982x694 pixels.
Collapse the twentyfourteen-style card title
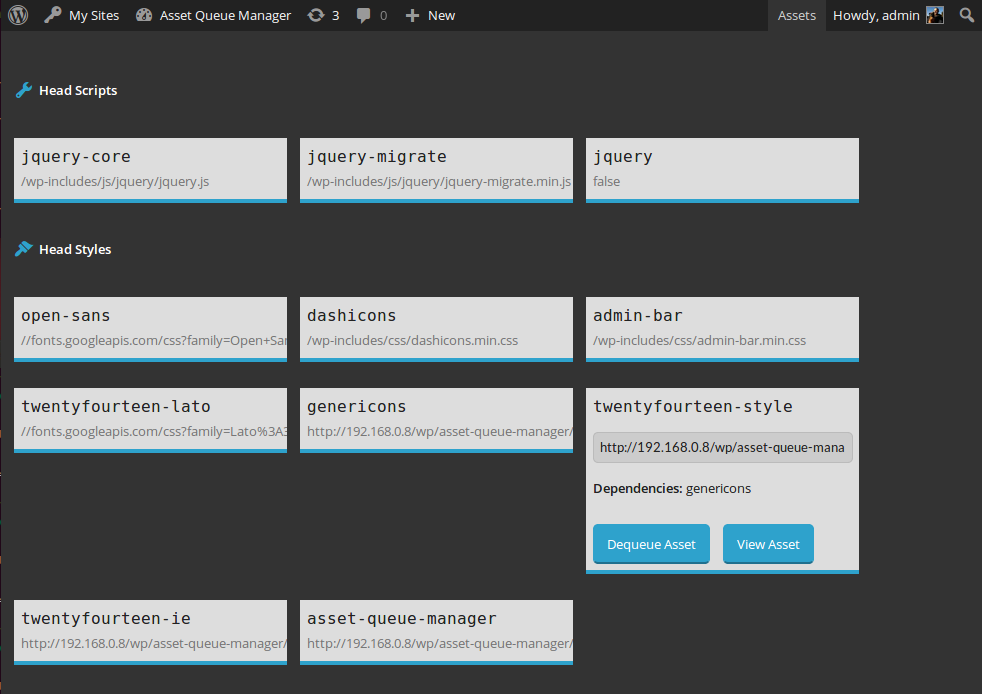tap(693, 407)
